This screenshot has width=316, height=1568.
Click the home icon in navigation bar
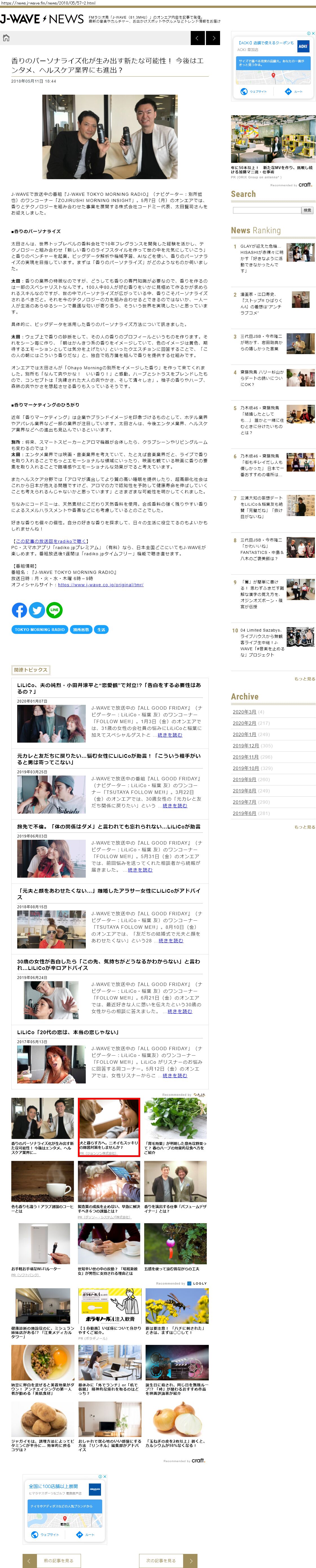click(7, 38)
